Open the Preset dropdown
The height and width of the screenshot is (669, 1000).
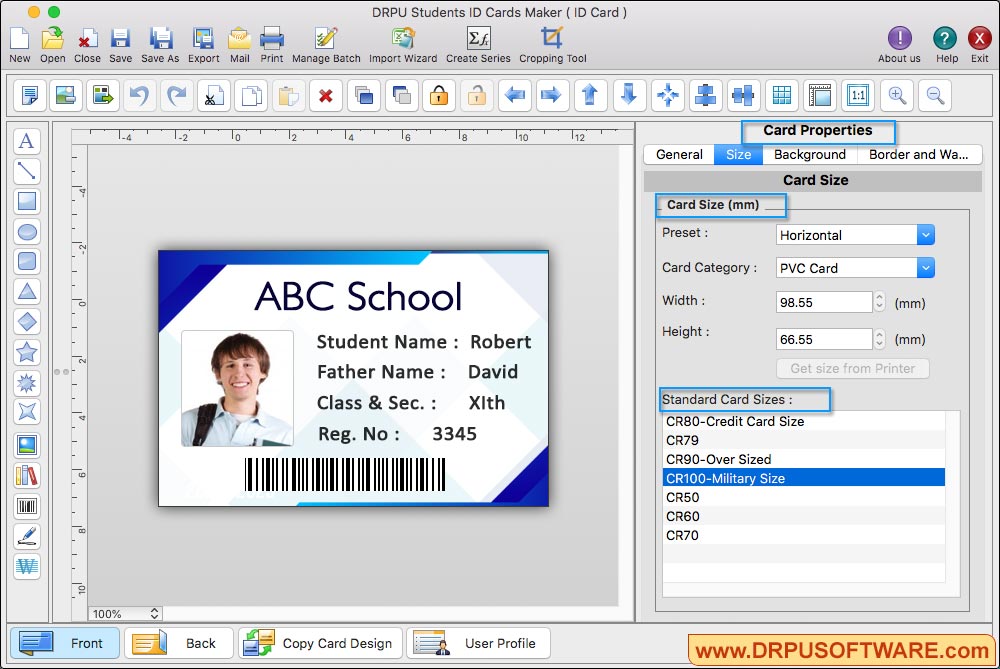pos(853,234)
